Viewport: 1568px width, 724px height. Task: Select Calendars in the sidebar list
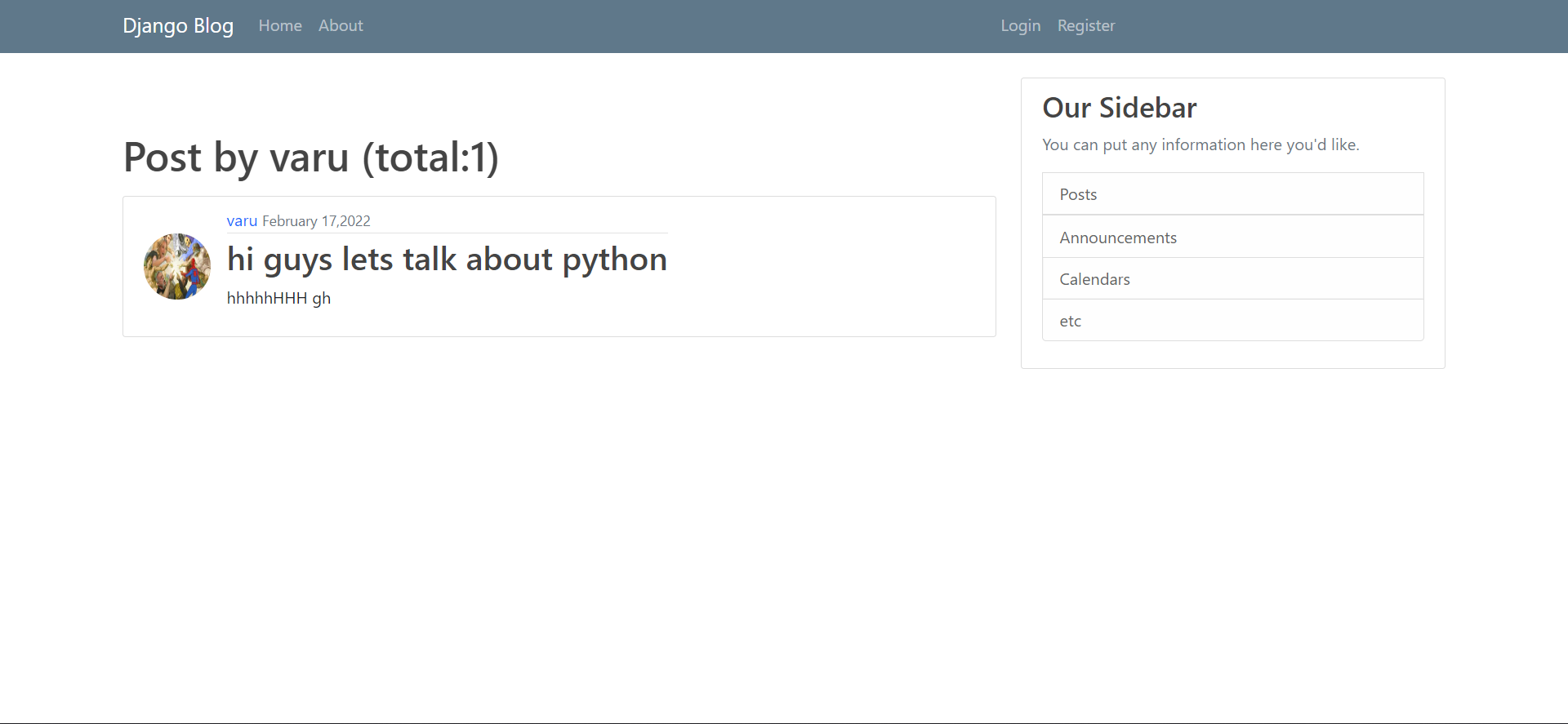pyautogui.click(x=1233, y=278)
